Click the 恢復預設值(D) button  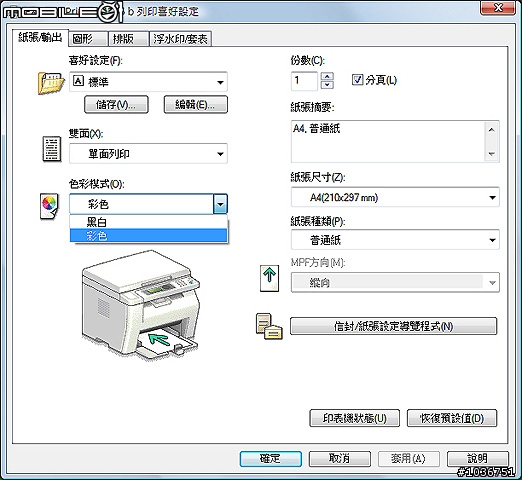(x=452, y=418)
